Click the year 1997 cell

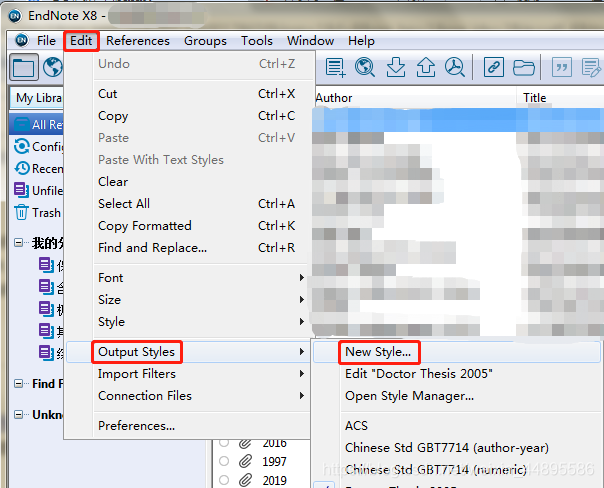274,461
